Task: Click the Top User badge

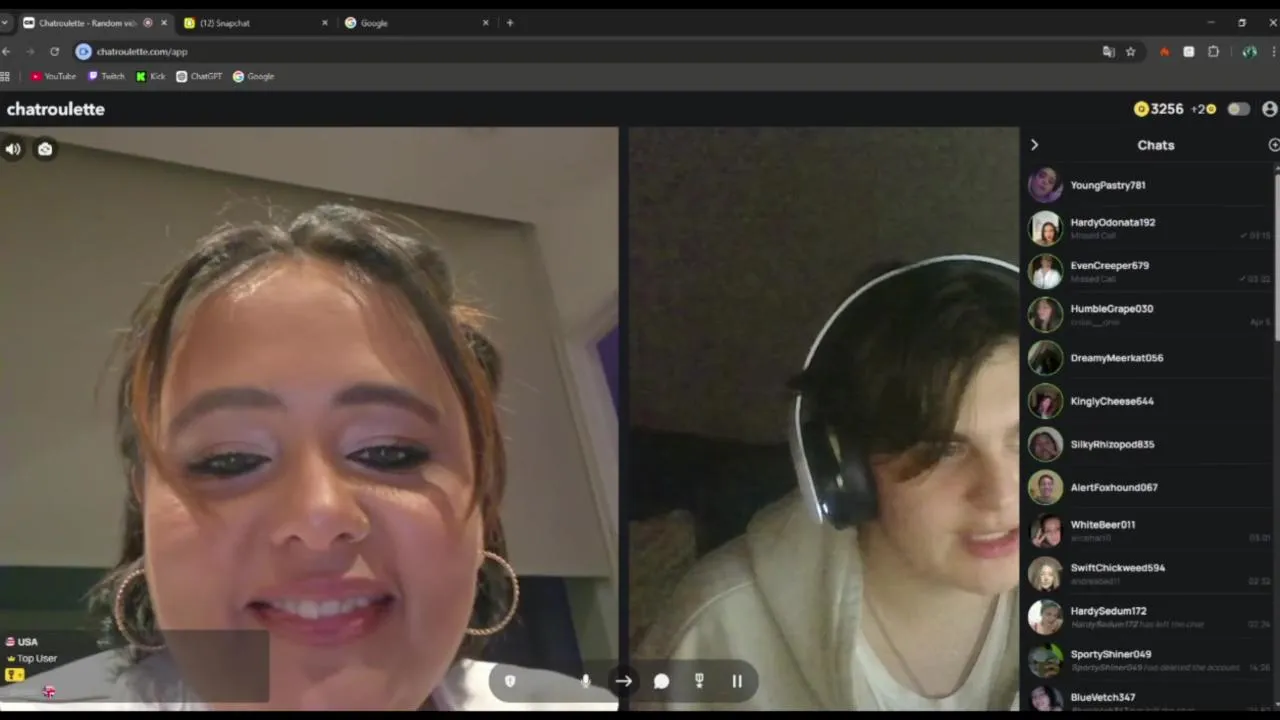Action: point(31,658)
